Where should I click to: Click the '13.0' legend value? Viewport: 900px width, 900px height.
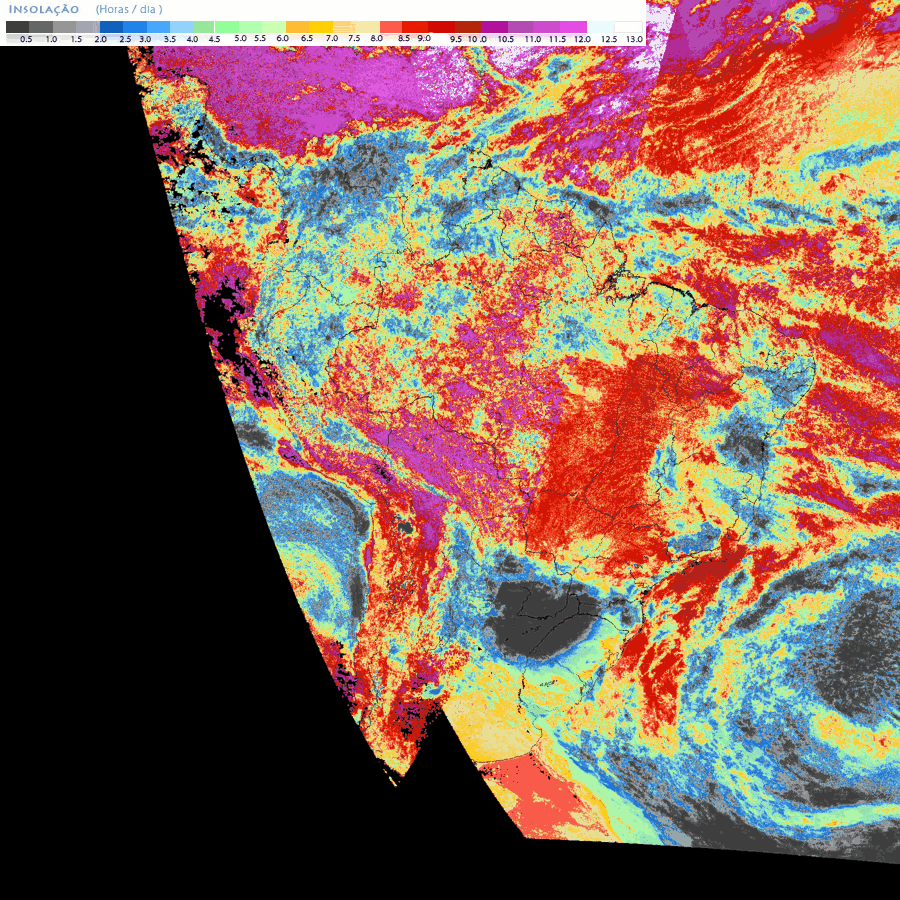(634, 39)
